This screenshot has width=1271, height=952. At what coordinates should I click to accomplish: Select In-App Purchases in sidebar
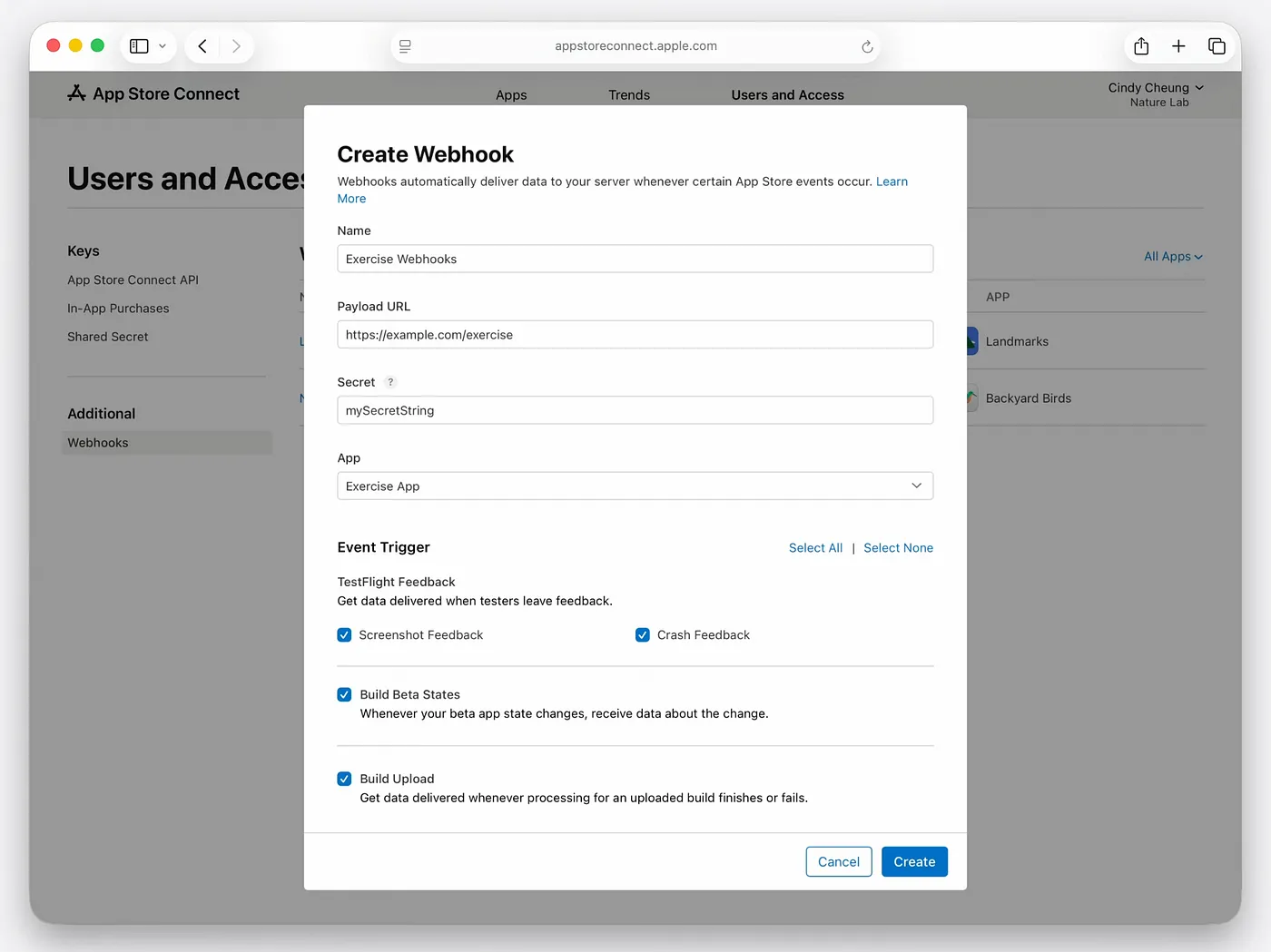pyautogui.click(x=118, y=309)
